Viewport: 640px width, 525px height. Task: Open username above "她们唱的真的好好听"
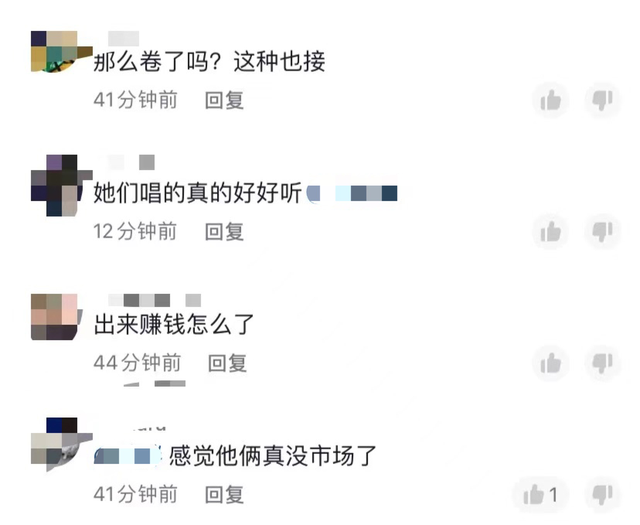[x=131, y=162]
